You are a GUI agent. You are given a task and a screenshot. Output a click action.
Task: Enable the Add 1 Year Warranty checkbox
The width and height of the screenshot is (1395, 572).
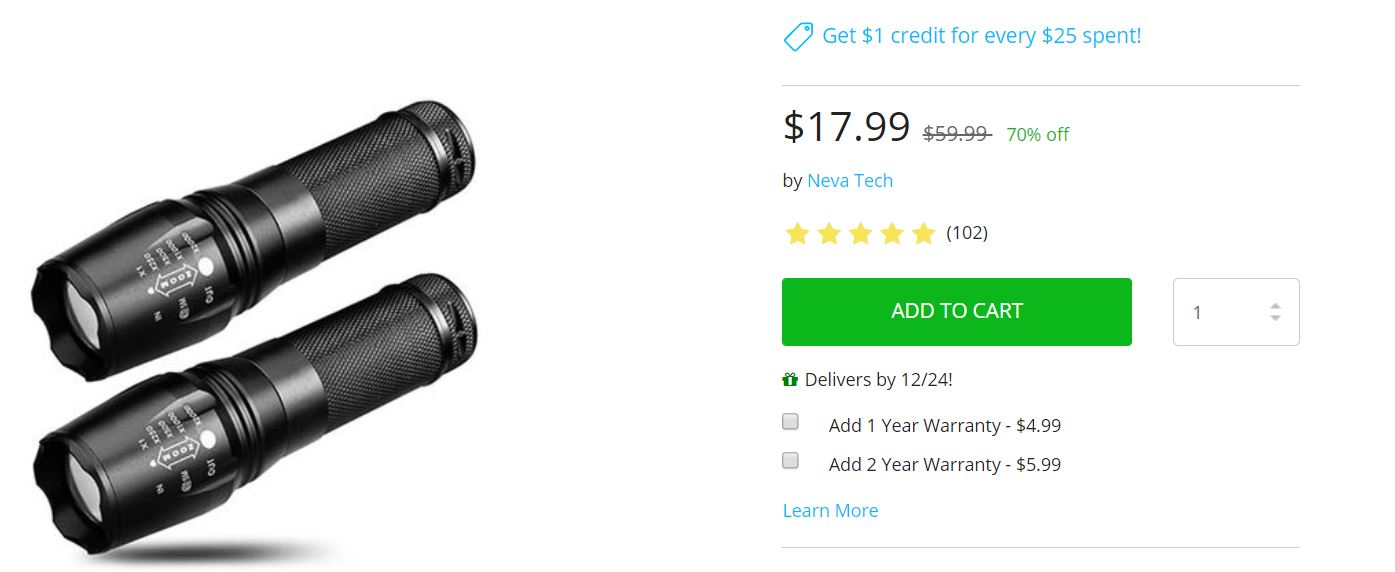(790, 422)
